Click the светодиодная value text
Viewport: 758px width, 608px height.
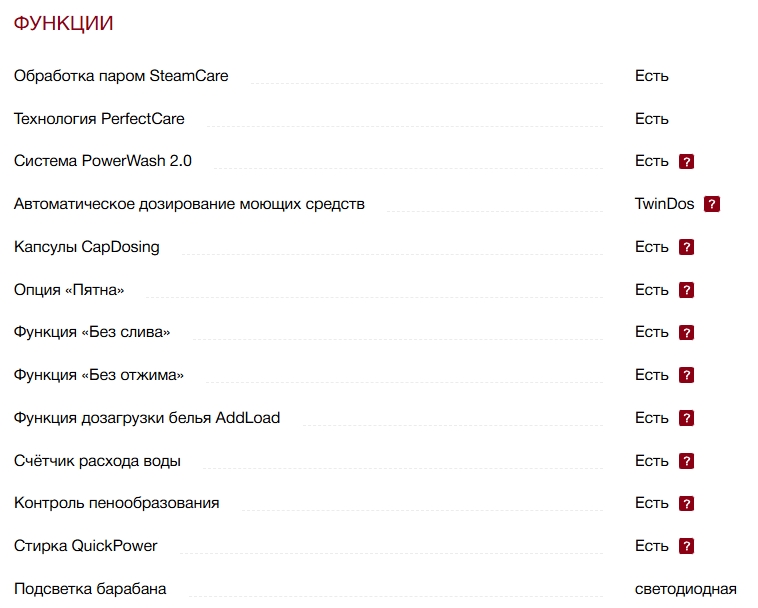point(685,588)
